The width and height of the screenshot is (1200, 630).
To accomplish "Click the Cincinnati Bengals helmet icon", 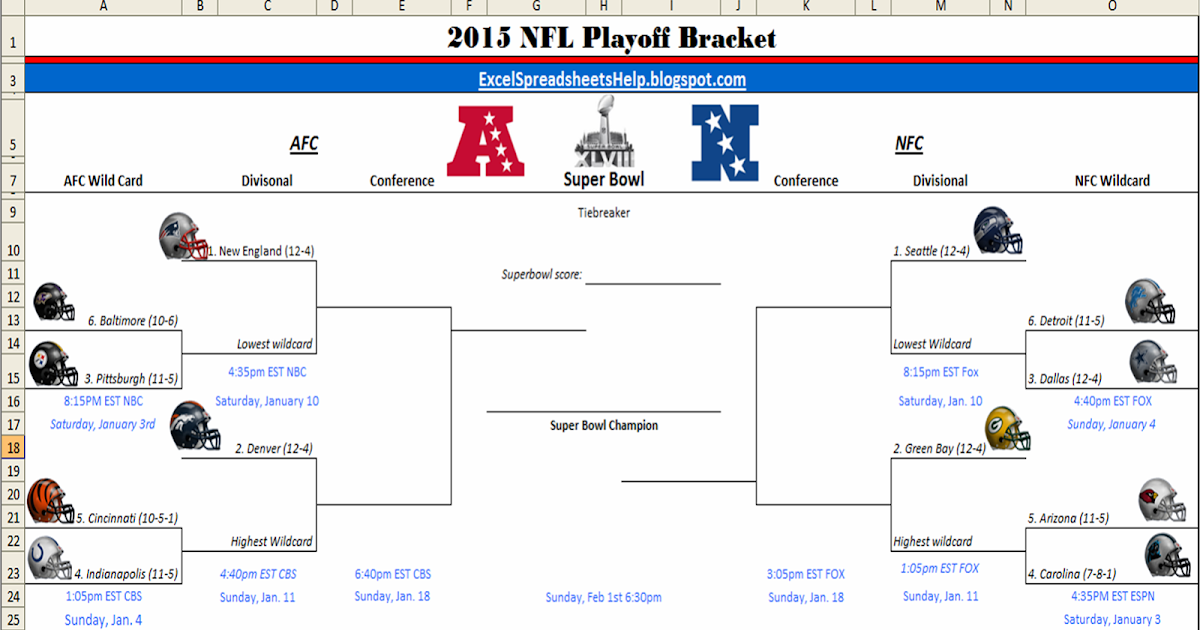I will [52, 501].
